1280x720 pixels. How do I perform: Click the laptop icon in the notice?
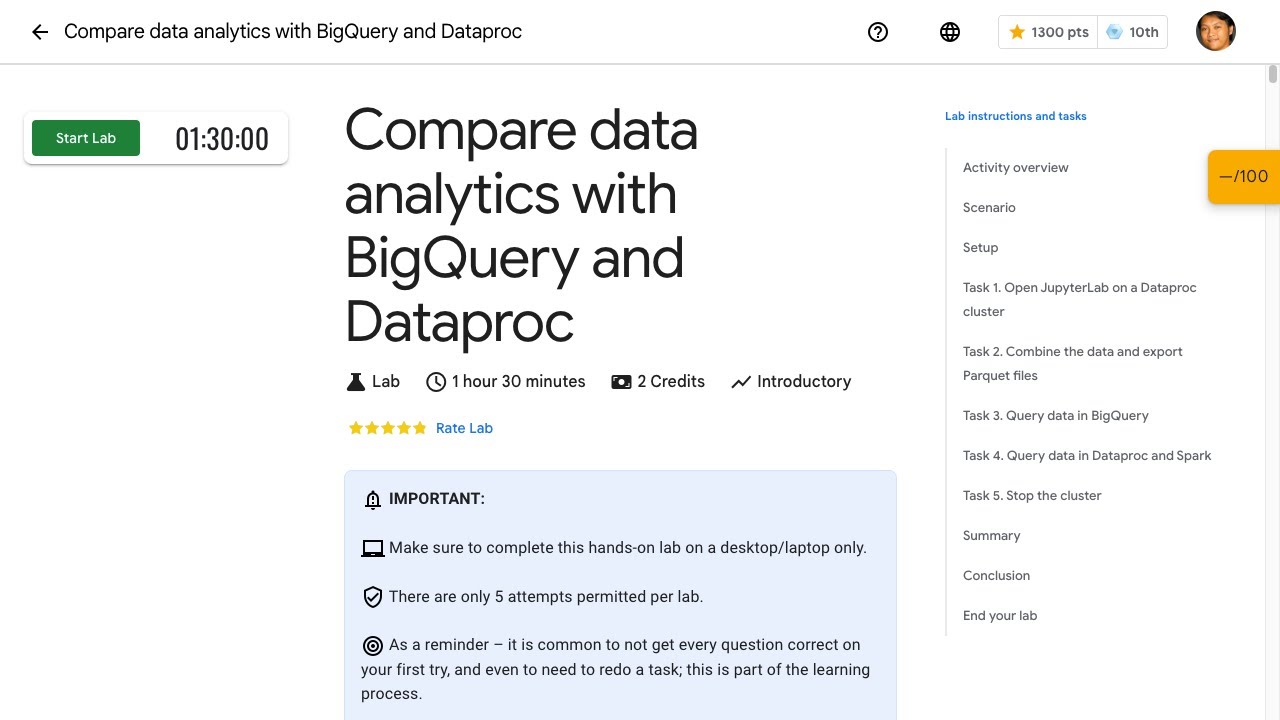coord(373,548)
